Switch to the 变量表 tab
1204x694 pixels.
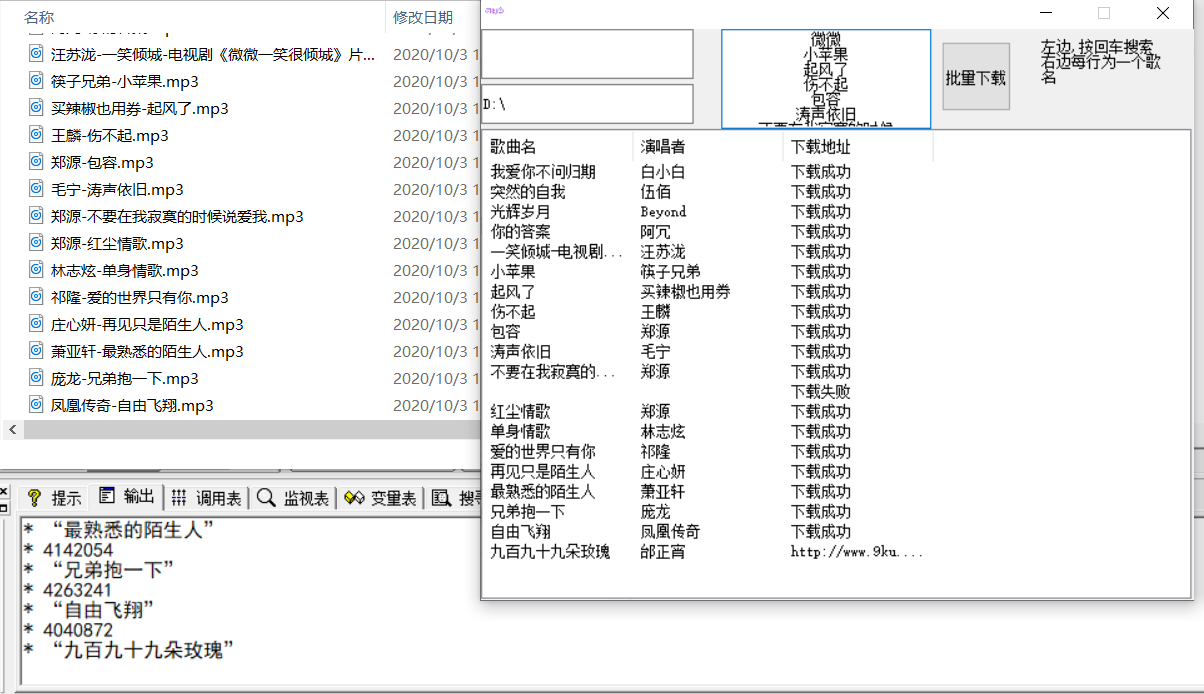point(379,498)
